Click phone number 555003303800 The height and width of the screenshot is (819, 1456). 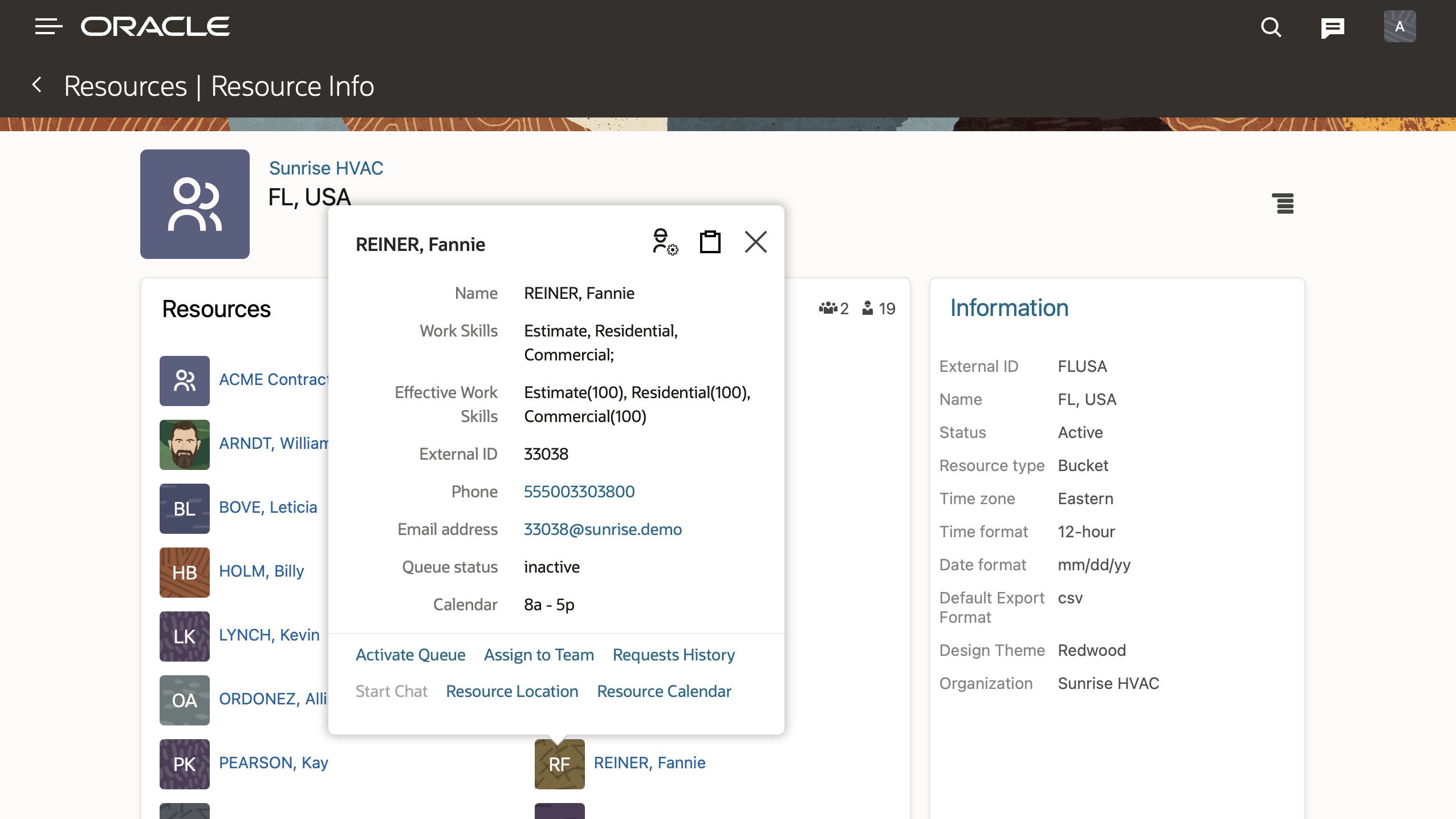tap(579, 492)
